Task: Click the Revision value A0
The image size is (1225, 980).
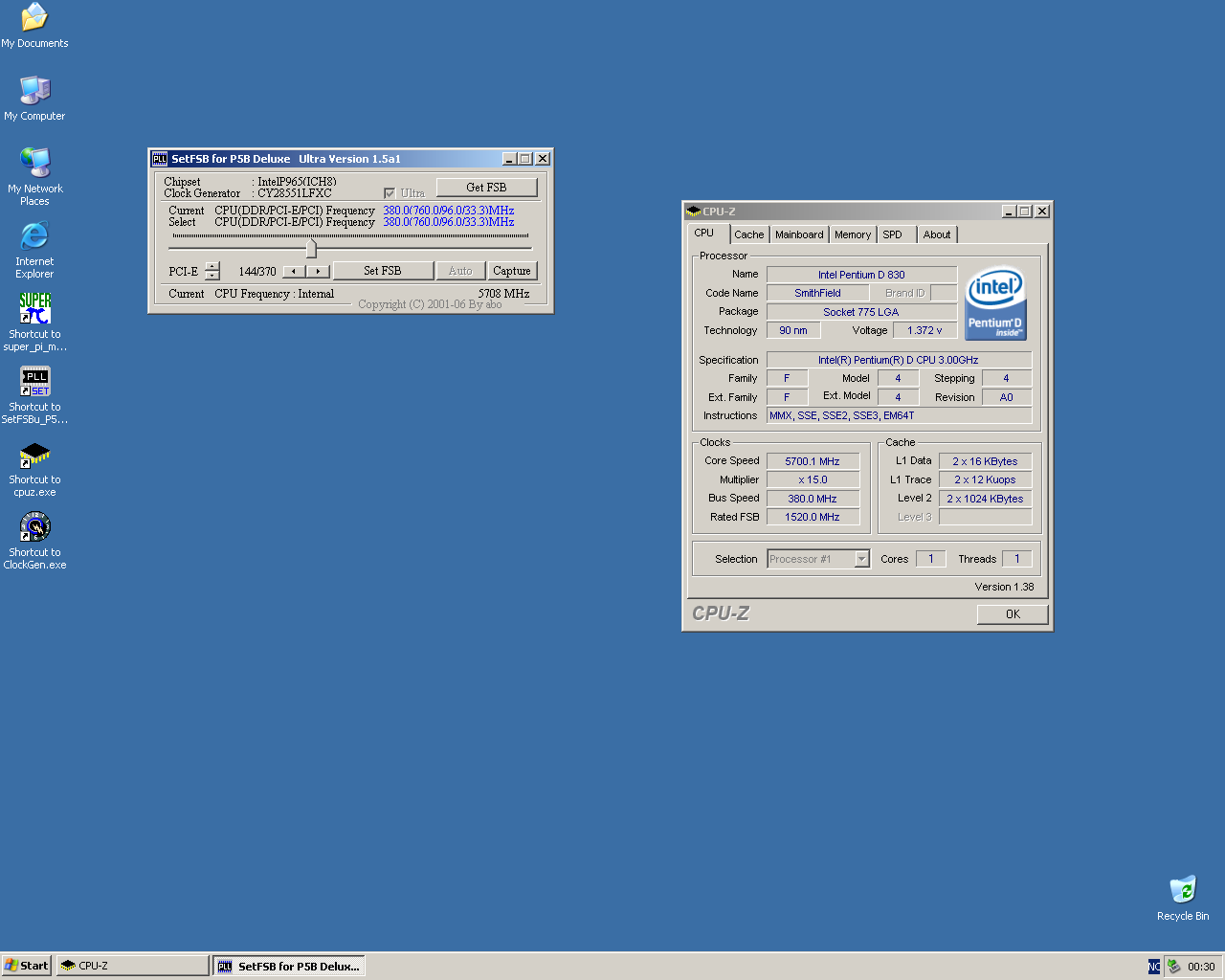Action: coord(1007,397)
